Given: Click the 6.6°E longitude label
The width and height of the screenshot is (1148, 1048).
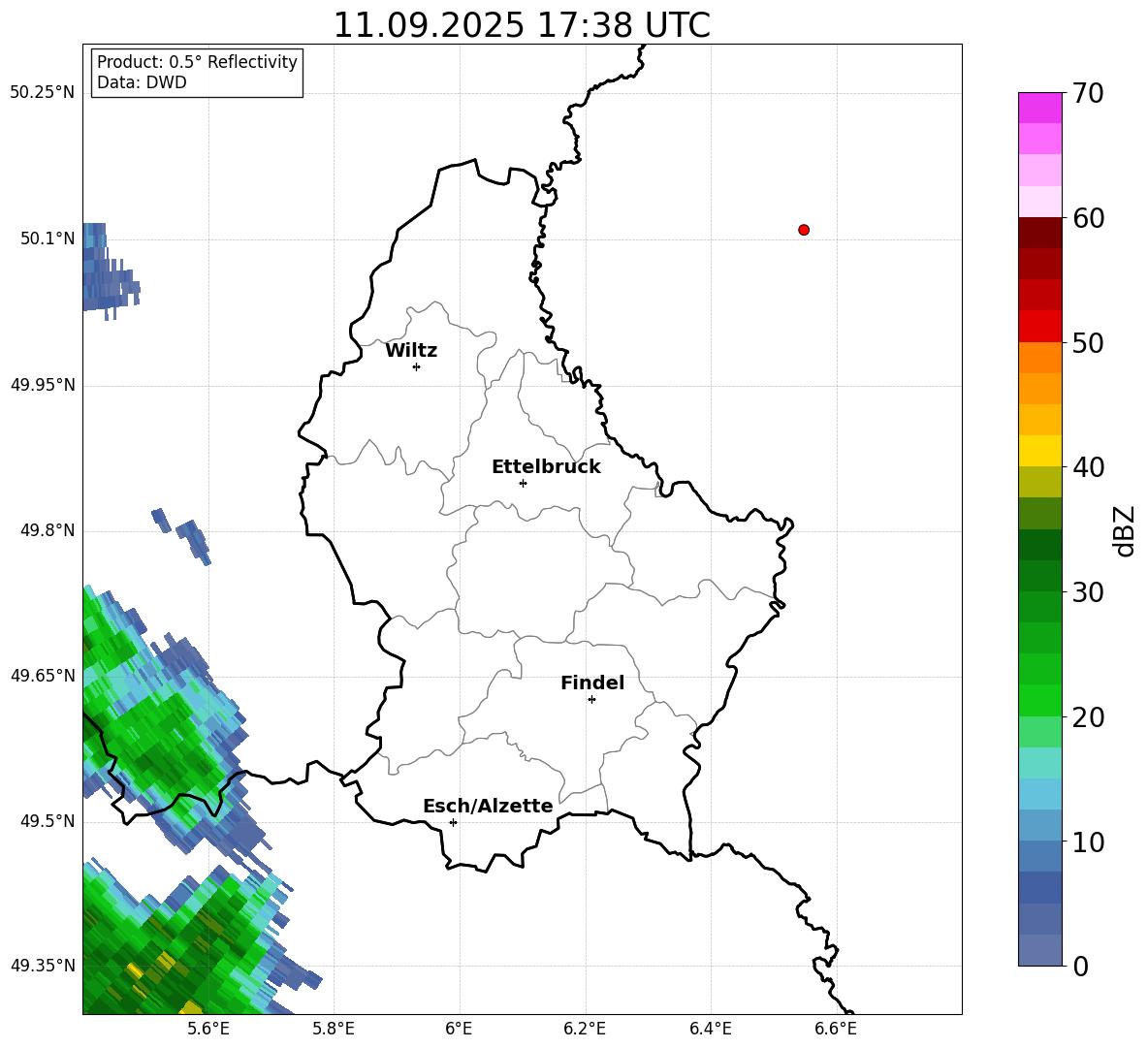Looking at the screenshot, I should (x=836, y=1029).
